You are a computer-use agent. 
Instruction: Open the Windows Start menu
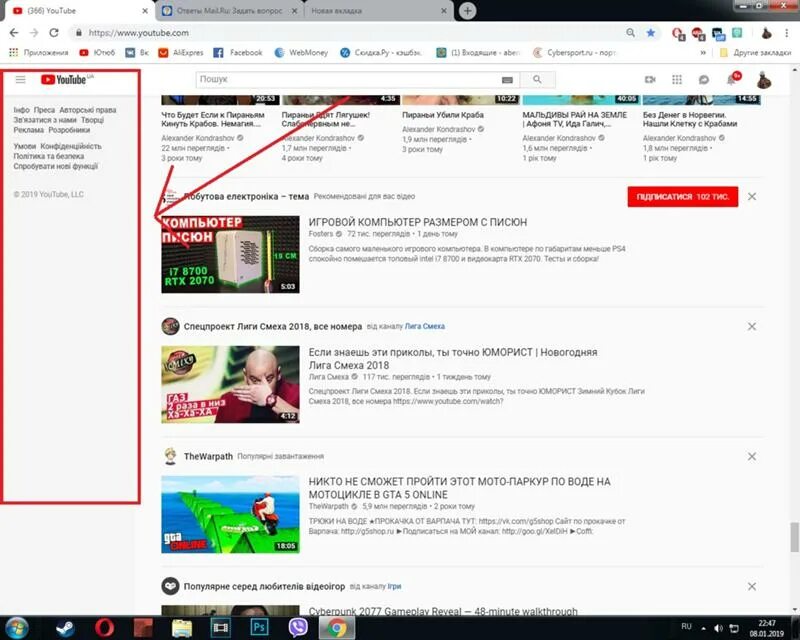(x=17, y=628)
